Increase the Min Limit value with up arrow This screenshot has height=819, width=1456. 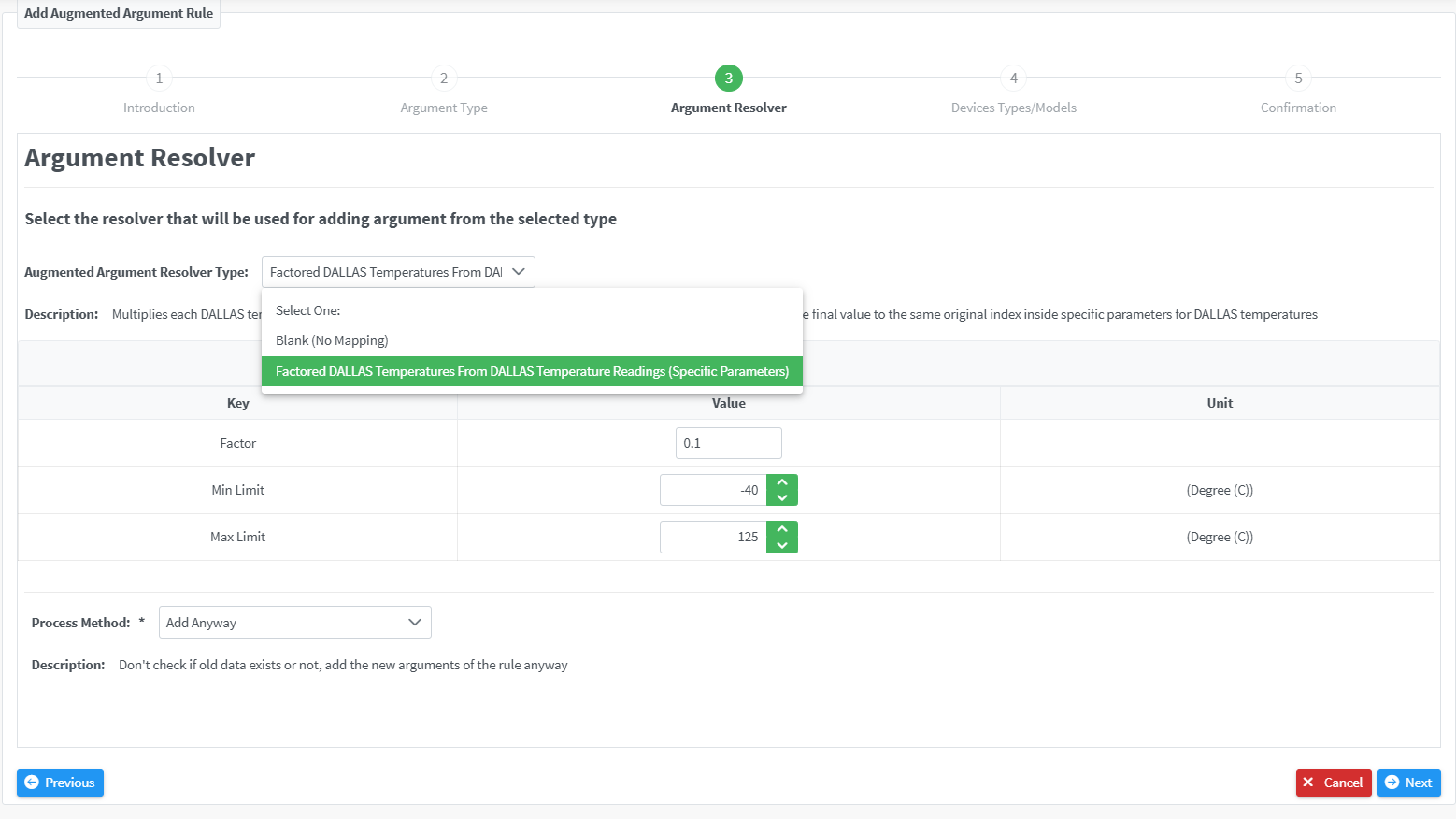pos(782,482)
